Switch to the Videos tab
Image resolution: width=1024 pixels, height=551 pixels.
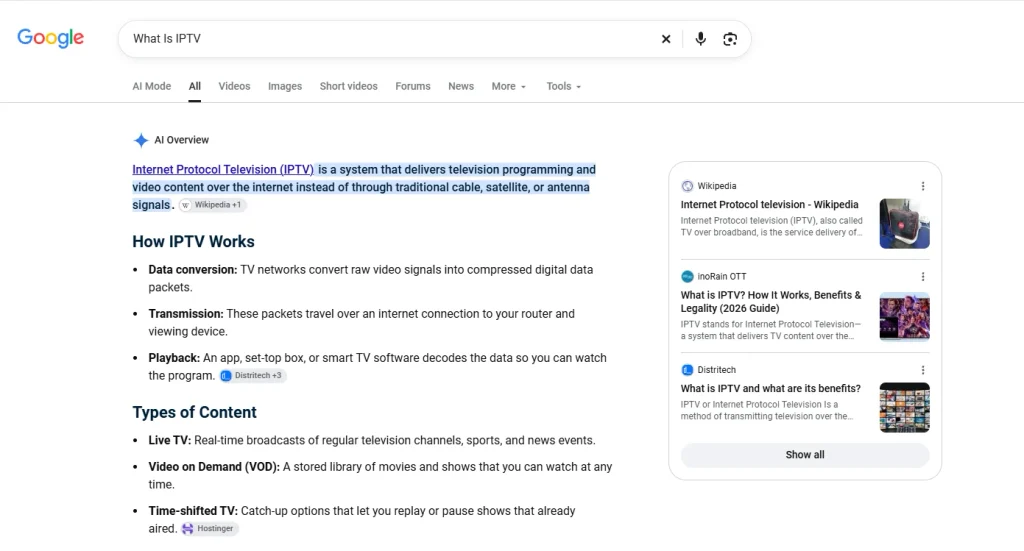(234, 86)
